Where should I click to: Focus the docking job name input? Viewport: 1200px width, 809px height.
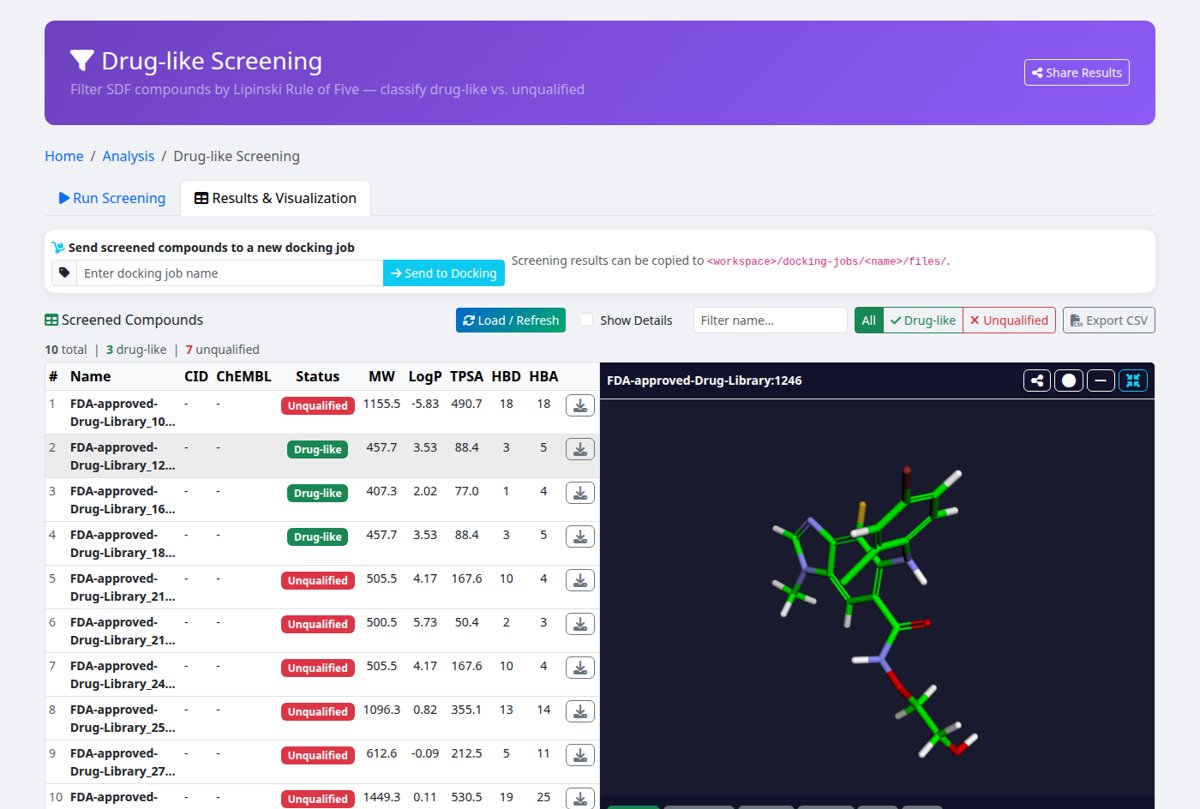click(230, 273)
